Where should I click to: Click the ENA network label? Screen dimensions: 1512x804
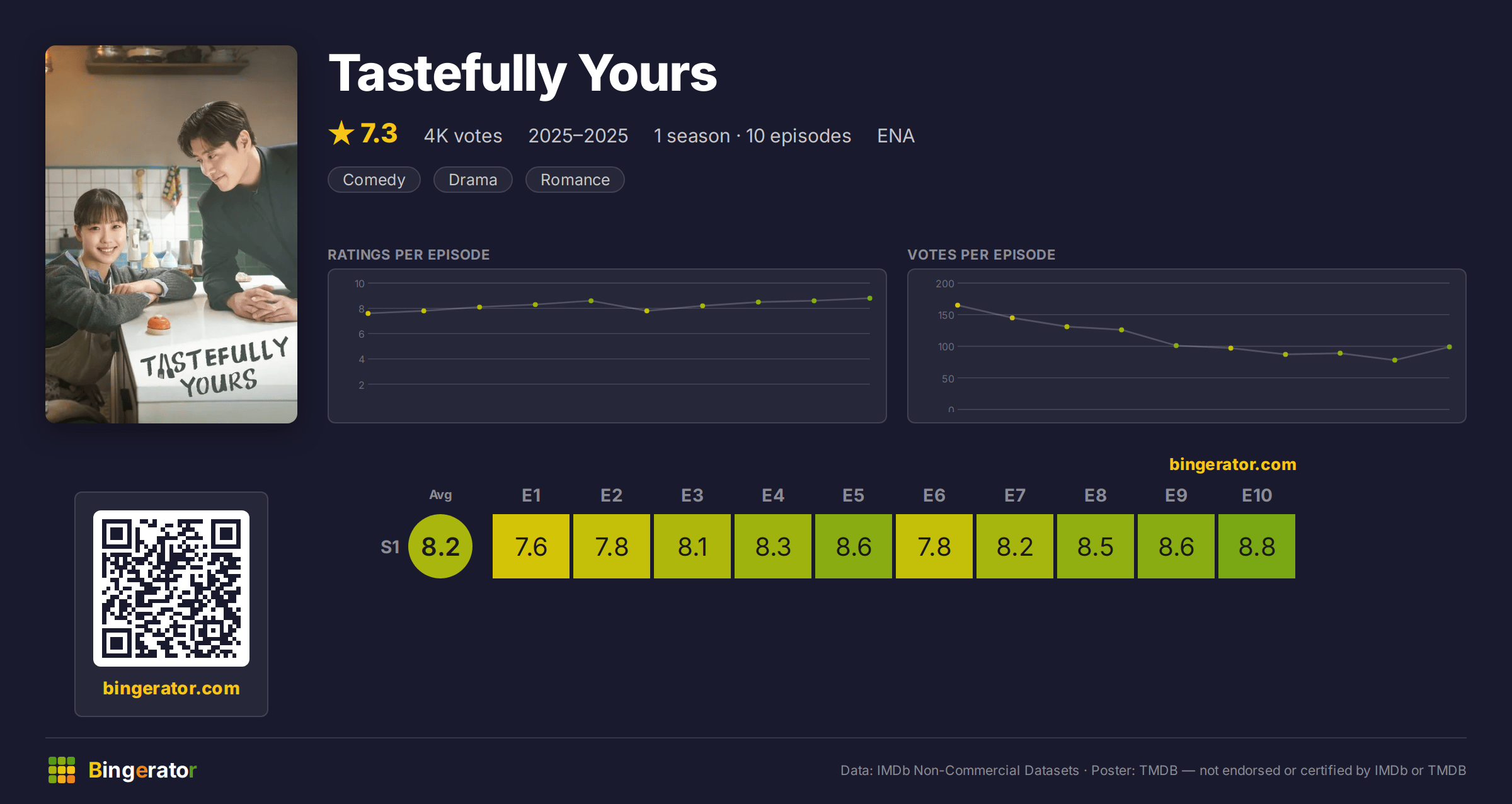896,135
